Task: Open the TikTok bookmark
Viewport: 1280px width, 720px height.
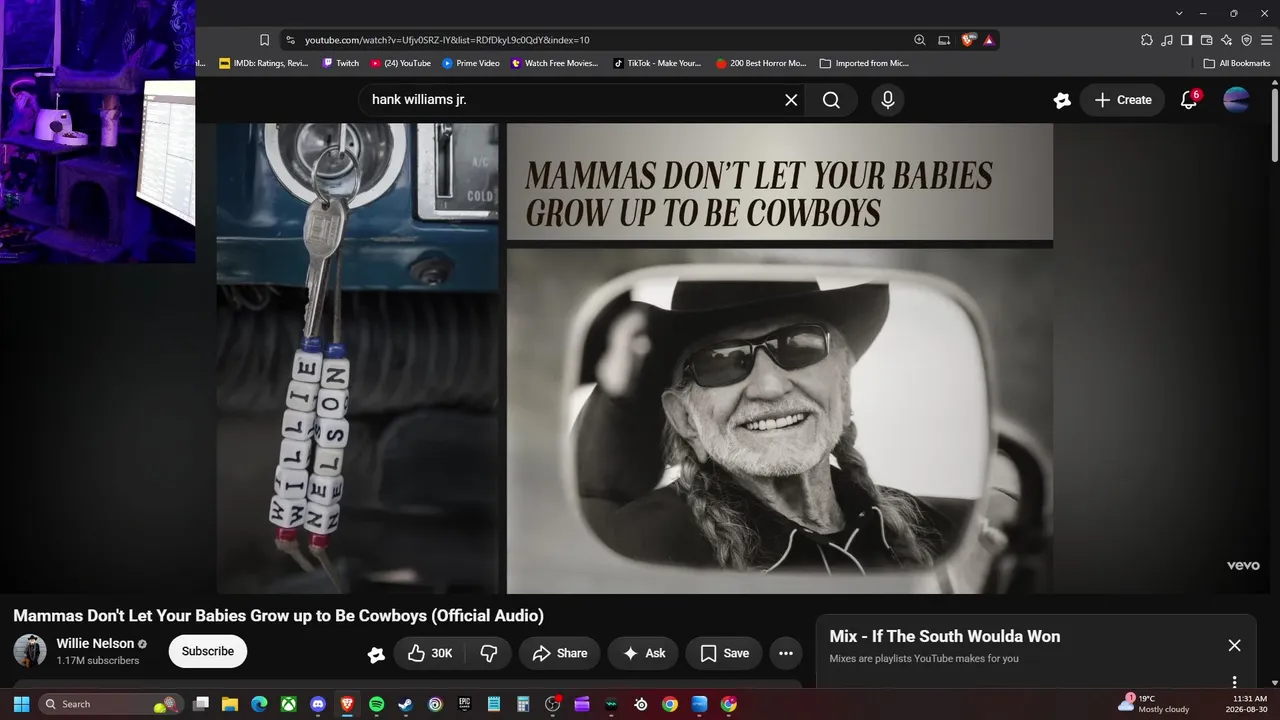Action: coord(657,63)
